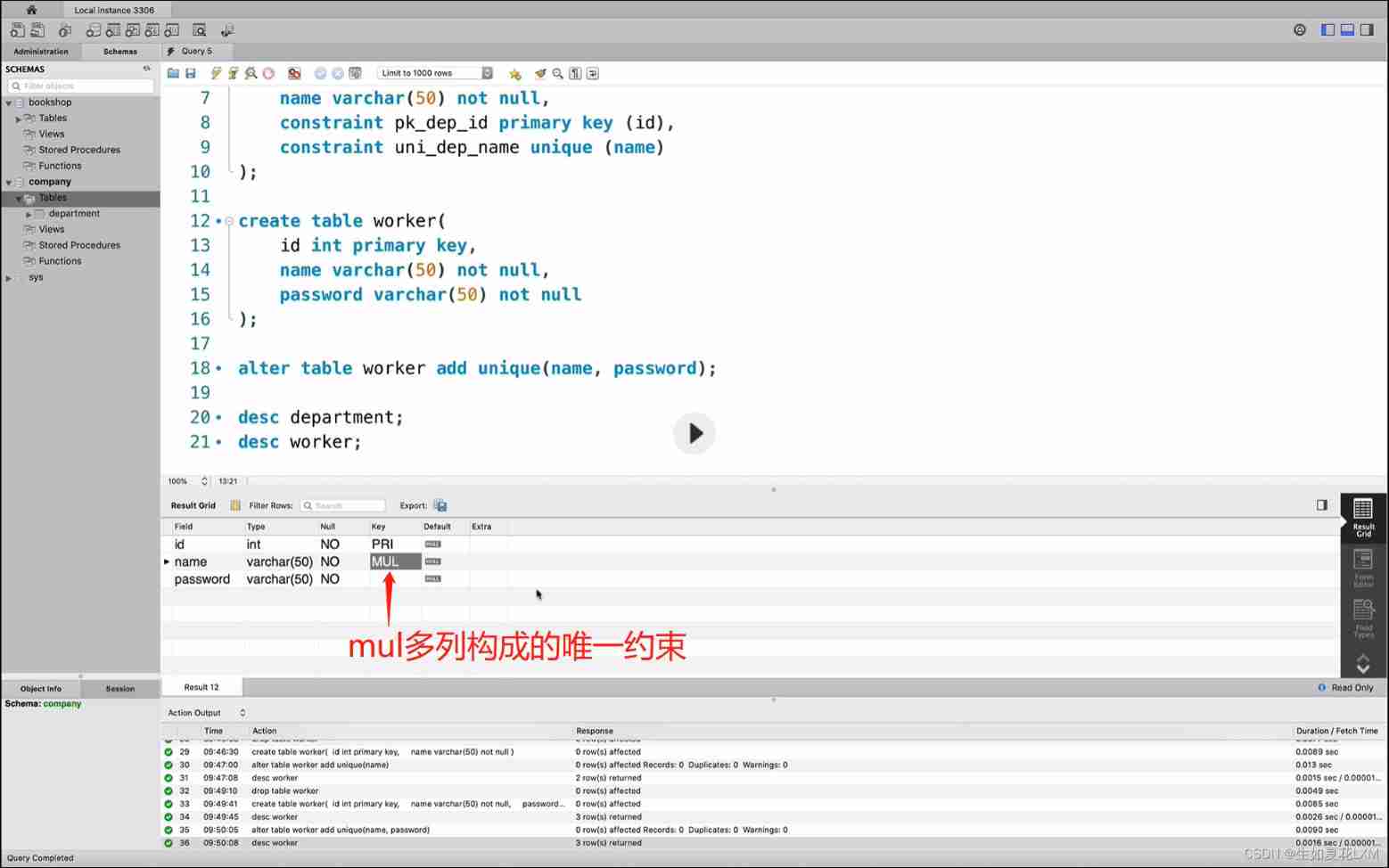1389x868 pixels.
Task: Create a new function icon
Action: (171, 30)
